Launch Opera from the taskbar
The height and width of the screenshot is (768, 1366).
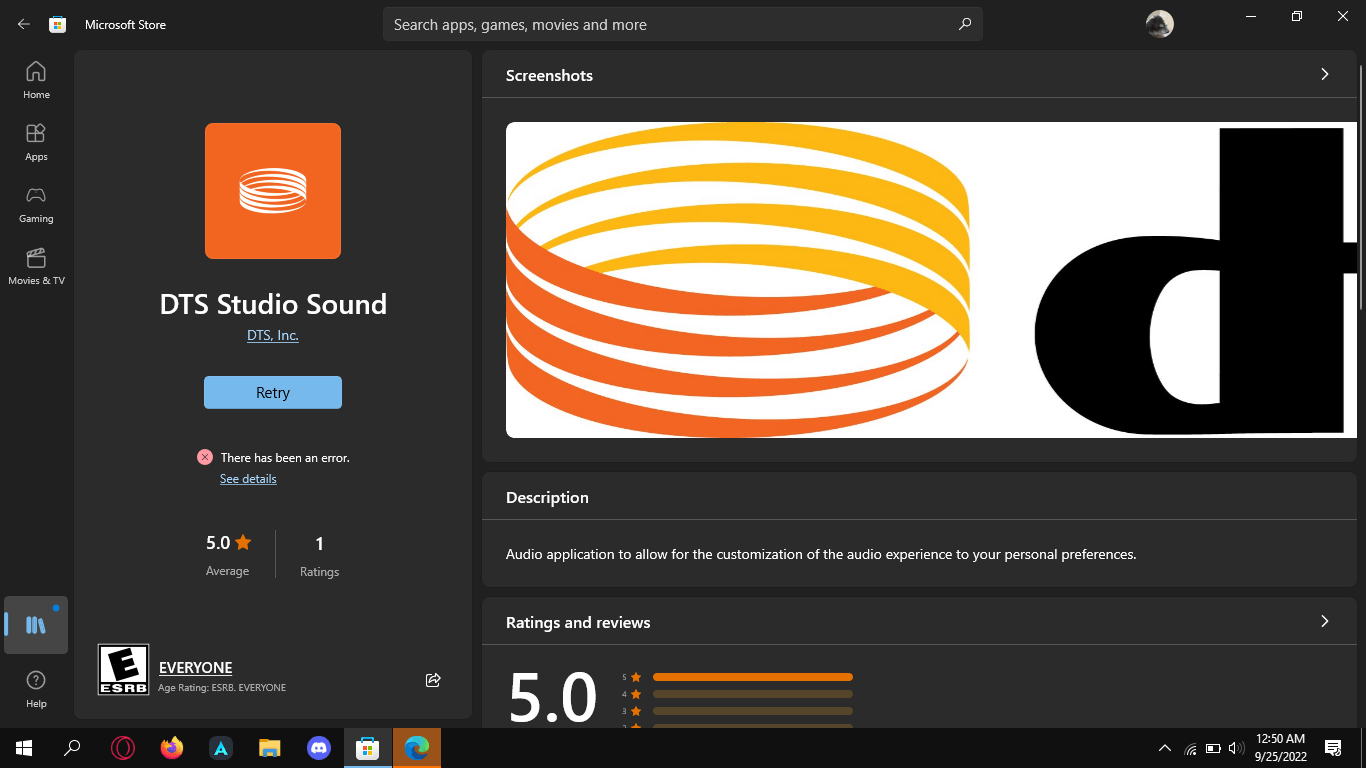(x=123, y=747)
